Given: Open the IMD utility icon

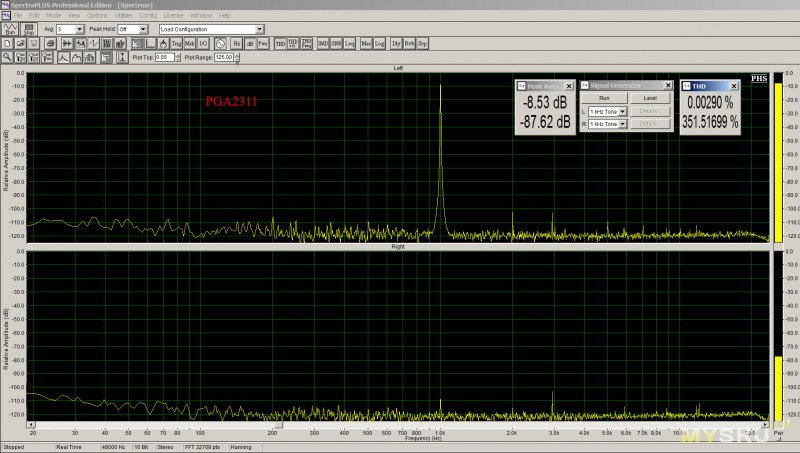Looking at the screenshot, I should click(x=323, y=44).
